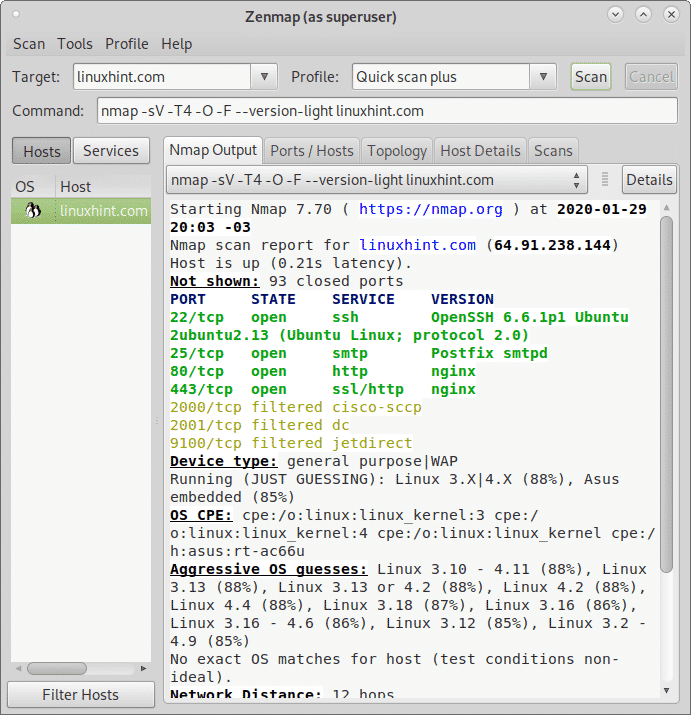Open the Tools menu
Viewport: 691px width, 715px height.
(75, 44)
